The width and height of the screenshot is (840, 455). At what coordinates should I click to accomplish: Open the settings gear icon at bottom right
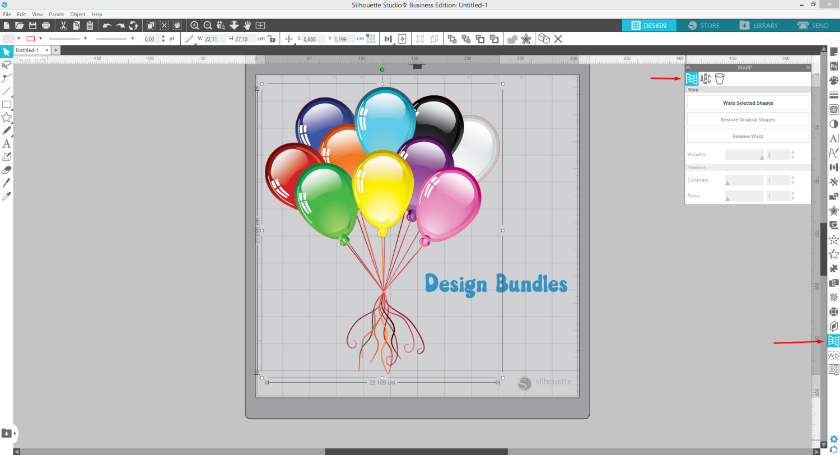pos(834,439)
